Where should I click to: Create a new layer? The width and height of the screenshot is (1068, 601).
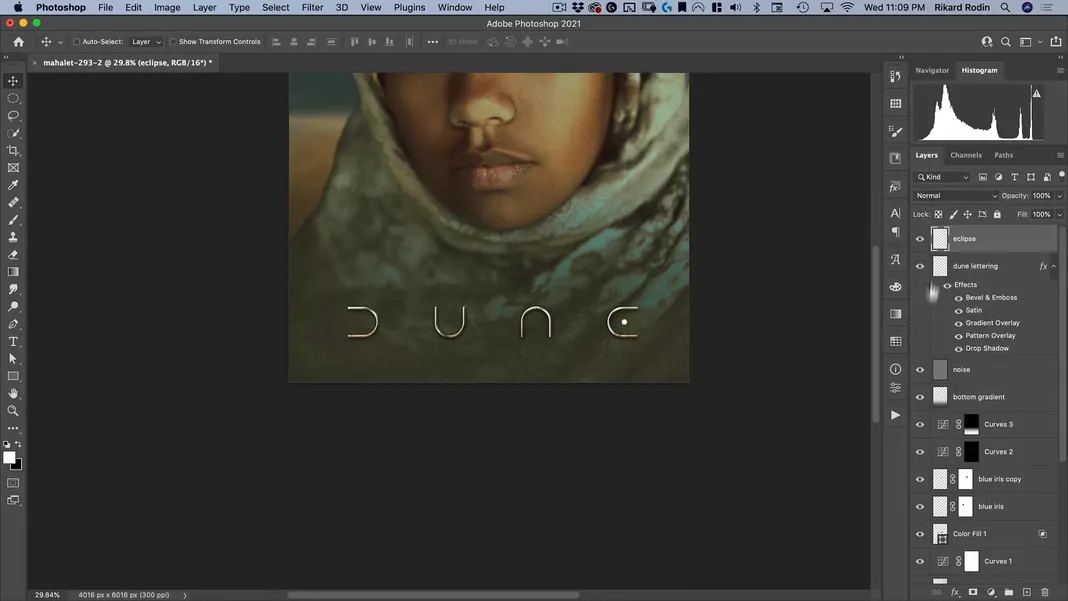1026,593
